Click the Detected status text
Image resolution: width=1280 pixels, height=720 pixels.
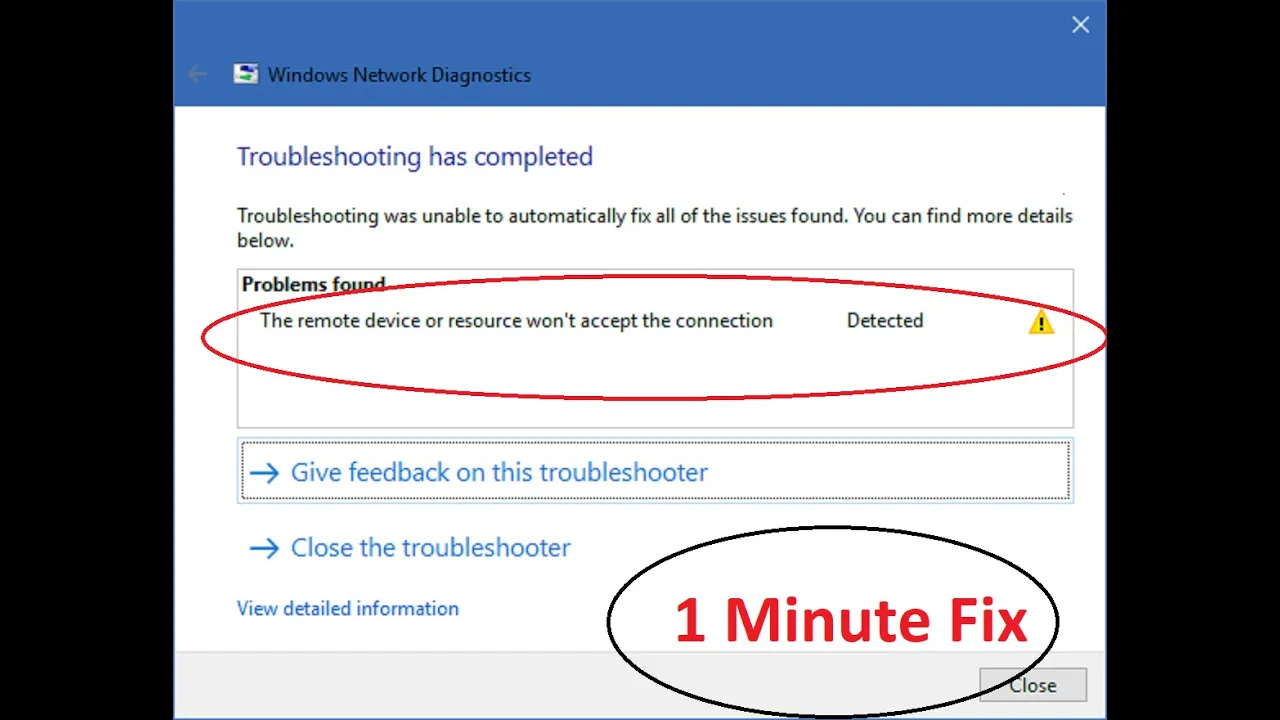885,320
